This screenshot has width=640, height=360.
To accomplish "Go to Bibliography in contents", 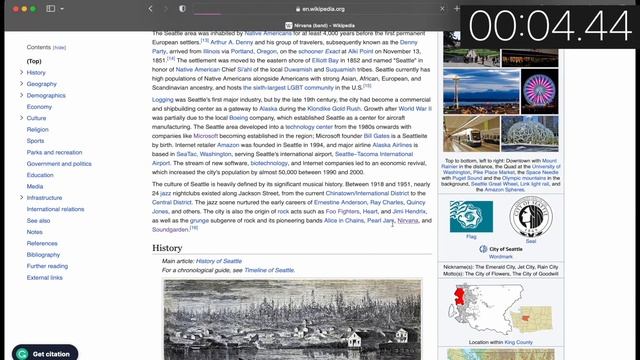I will coord(43,255).
